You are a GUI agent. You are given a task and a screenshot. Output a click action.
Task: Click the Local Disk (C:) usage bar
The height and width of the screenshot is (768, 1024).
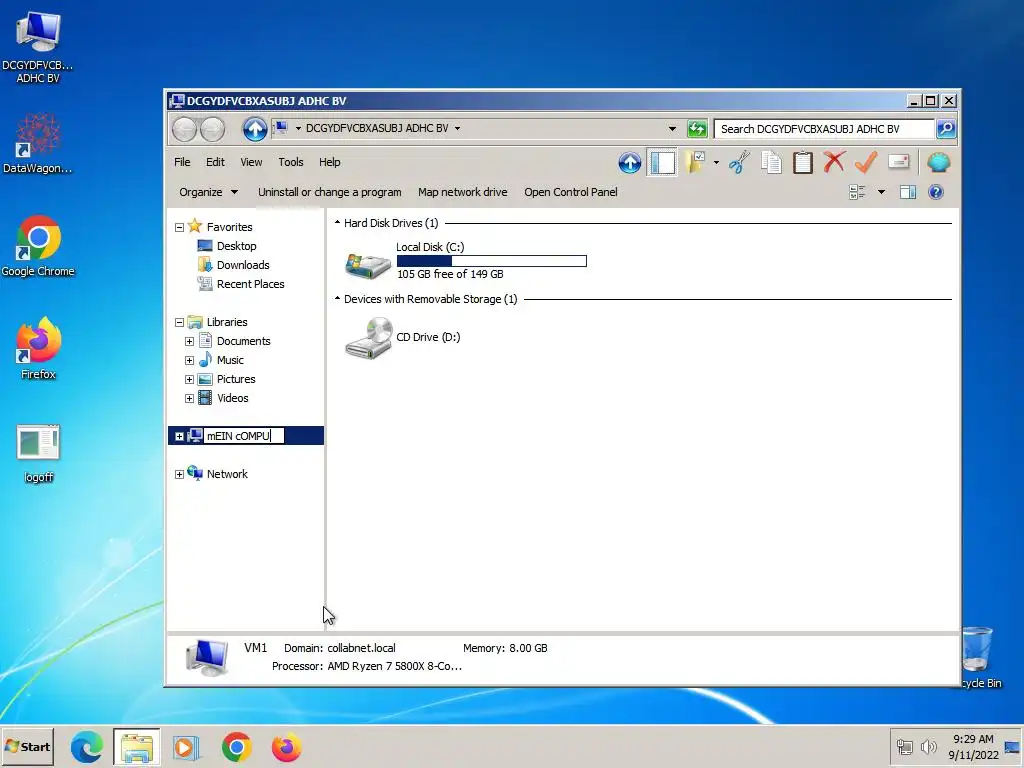click(492, 261)
